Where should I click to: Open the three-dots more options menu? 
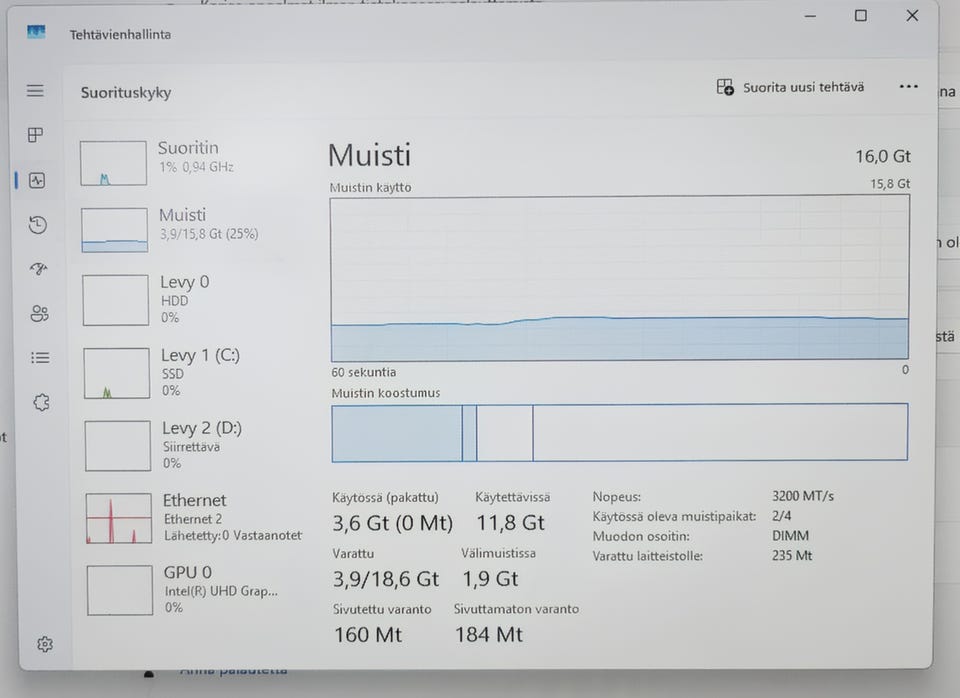[909, 86]
